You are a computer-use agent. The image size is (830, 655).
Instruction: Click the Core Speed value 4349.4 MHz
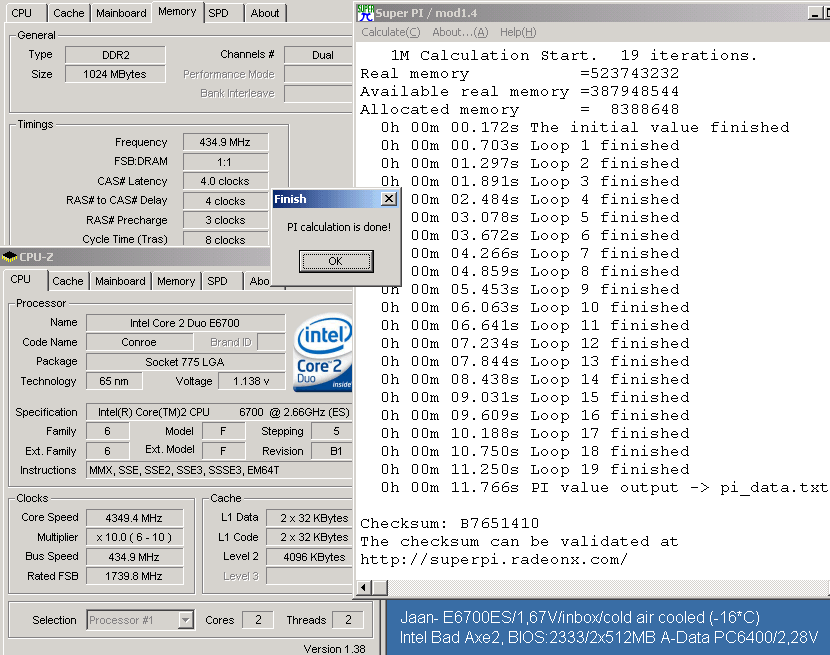point(134,518)
